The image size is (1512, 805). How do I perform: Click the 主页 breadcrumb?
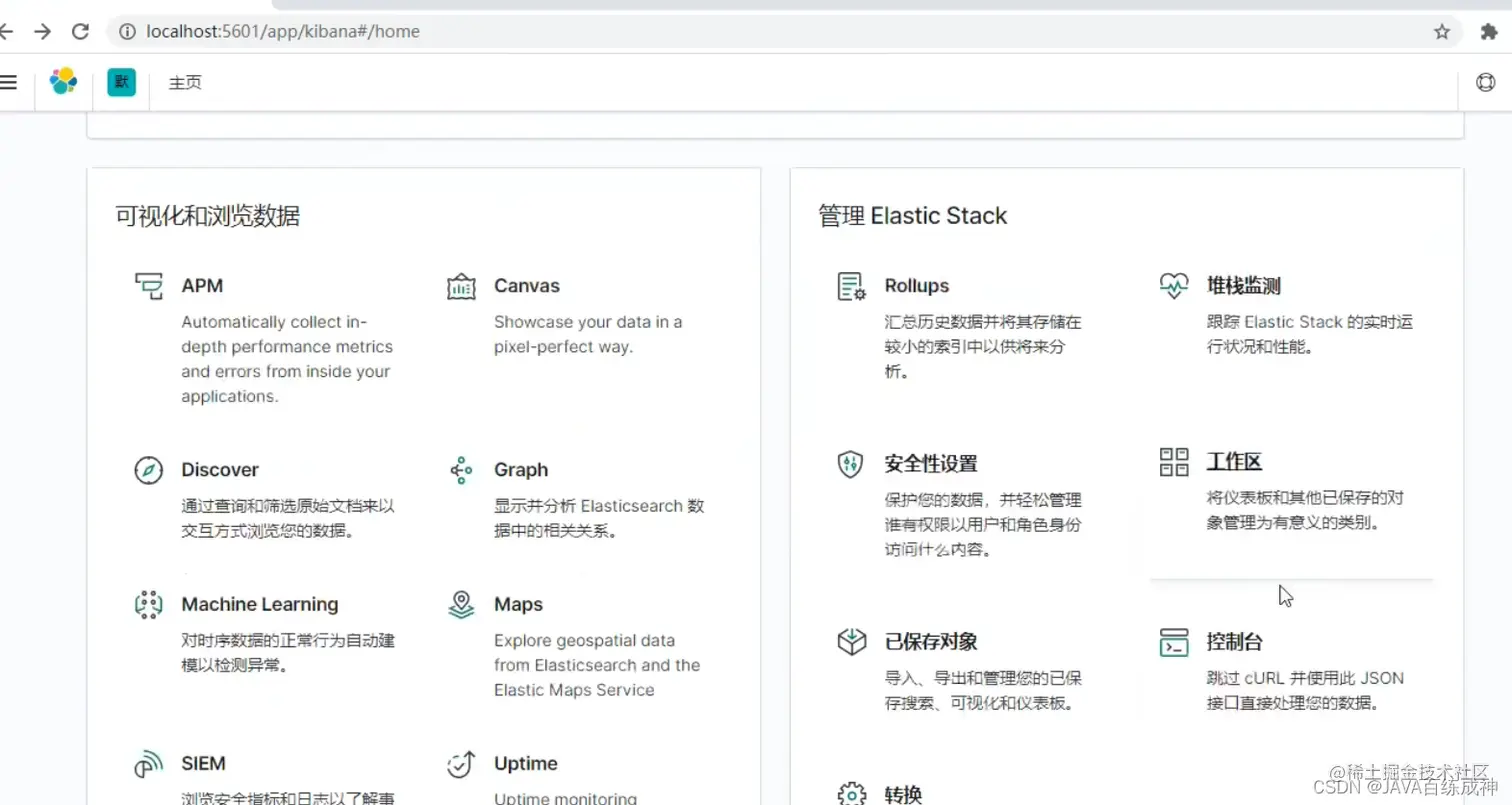click(x=185, y=82)
